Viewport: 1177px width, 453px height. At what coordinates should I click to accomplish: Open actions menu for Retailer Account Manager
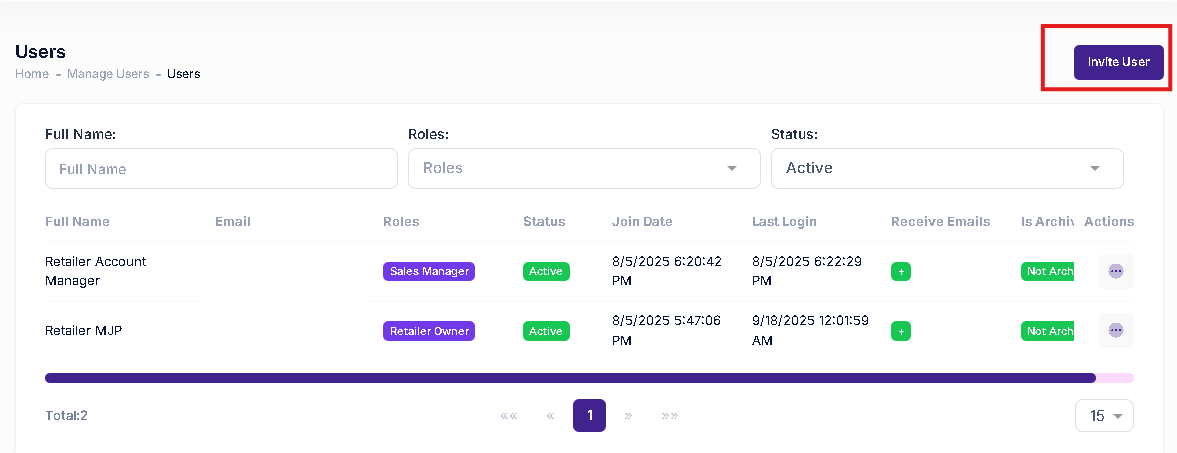pyautogui.click(x=1116, y=271)
